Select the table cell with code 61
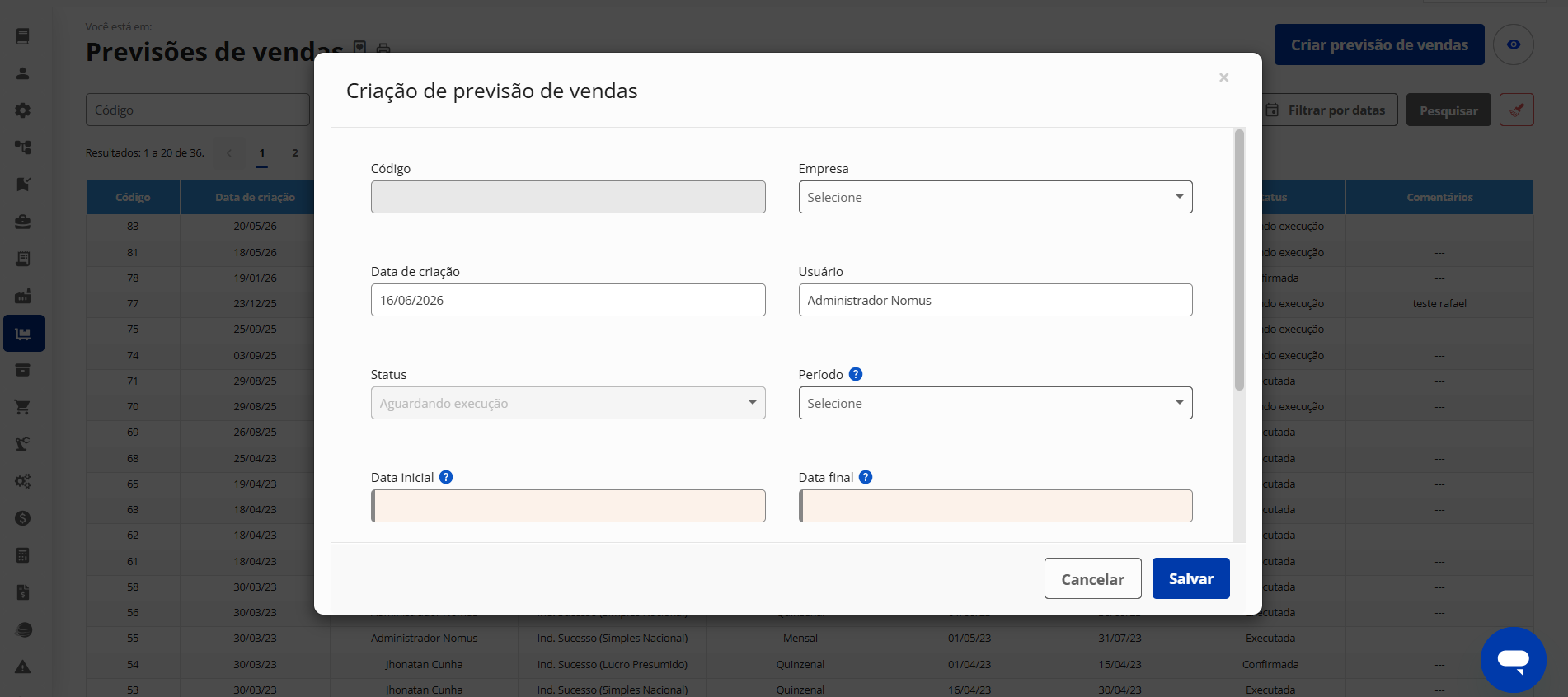The height and width of the screenshot is (697, 1568). 133,562
